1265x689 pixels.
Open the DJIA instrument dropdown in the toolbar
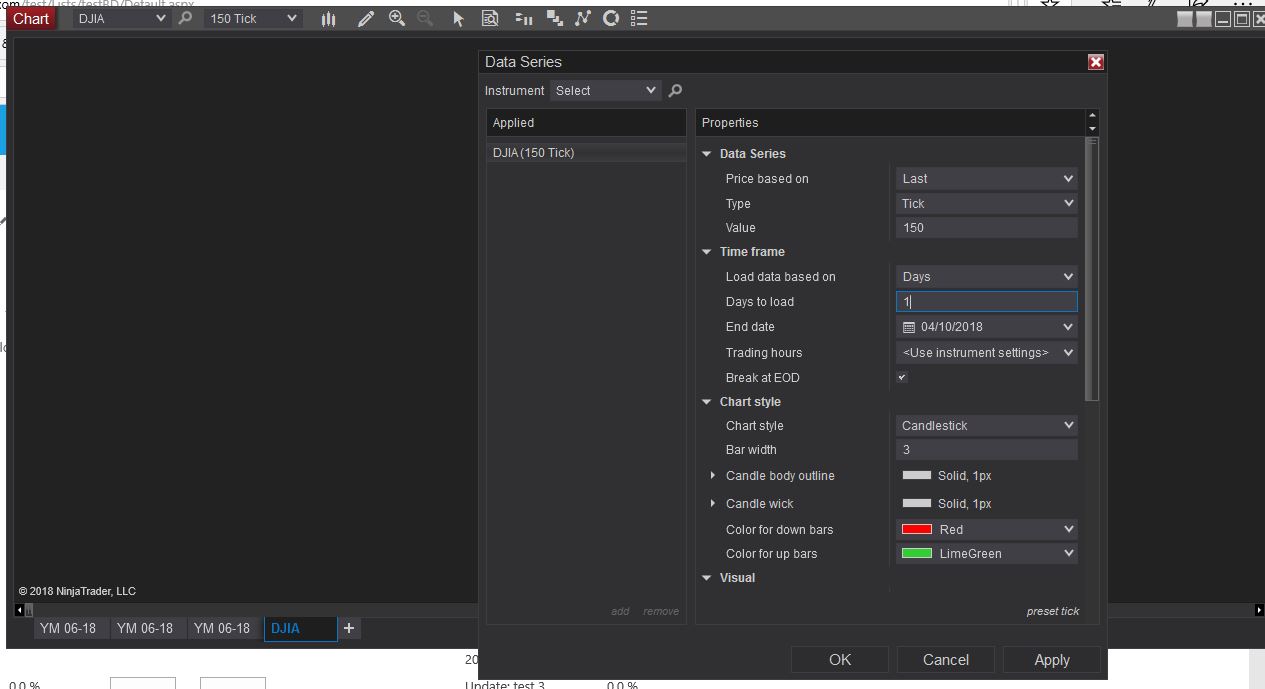[121, 18]
